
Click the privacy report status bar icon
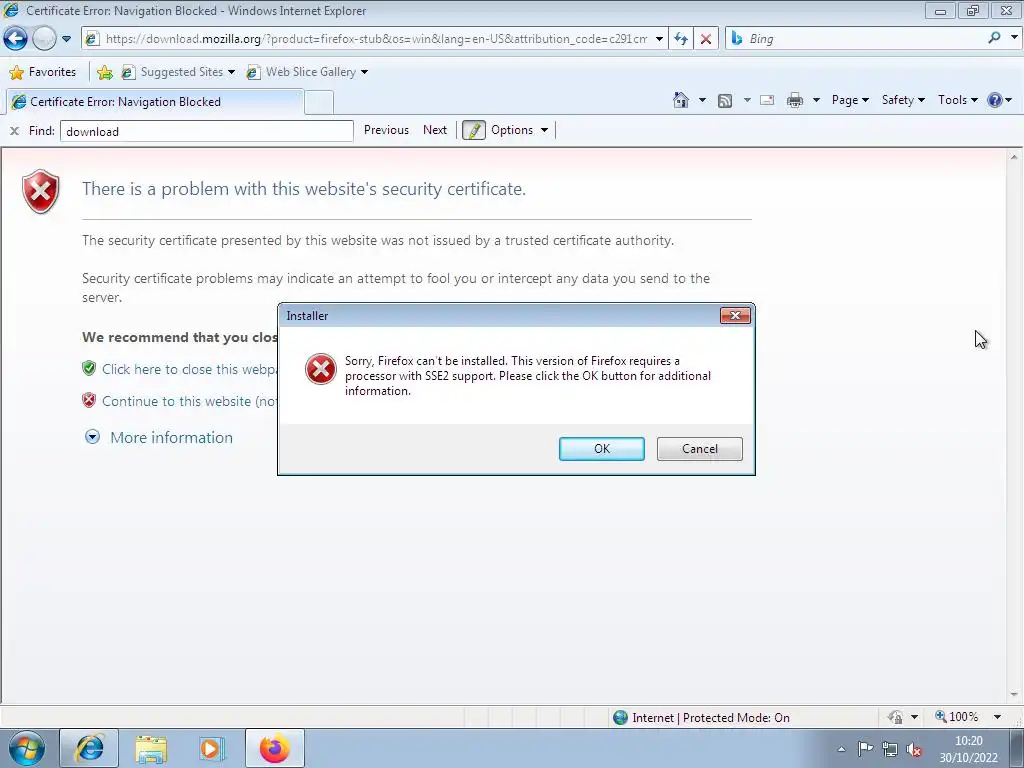click(895, 717)
